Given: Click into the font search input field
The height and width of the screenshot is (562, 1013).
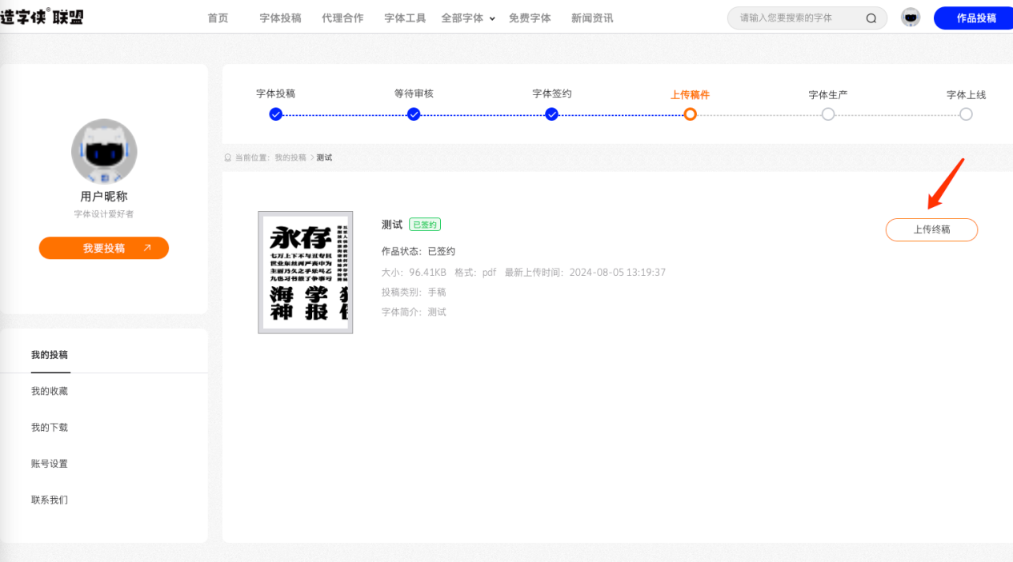Looking at the screenshot, I should (796, 18).
